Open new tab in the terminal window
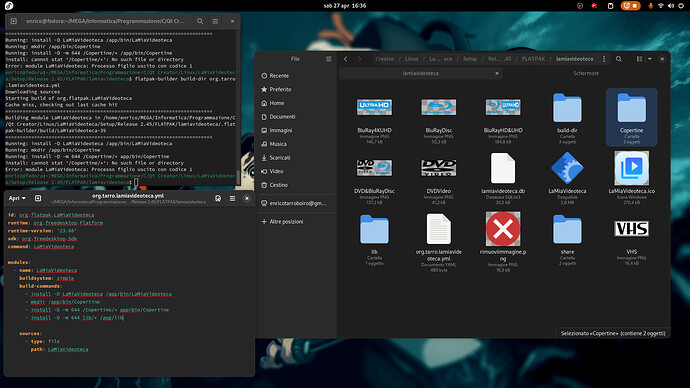Viewport: 690px width, 388px height. [x=14, y=21]
